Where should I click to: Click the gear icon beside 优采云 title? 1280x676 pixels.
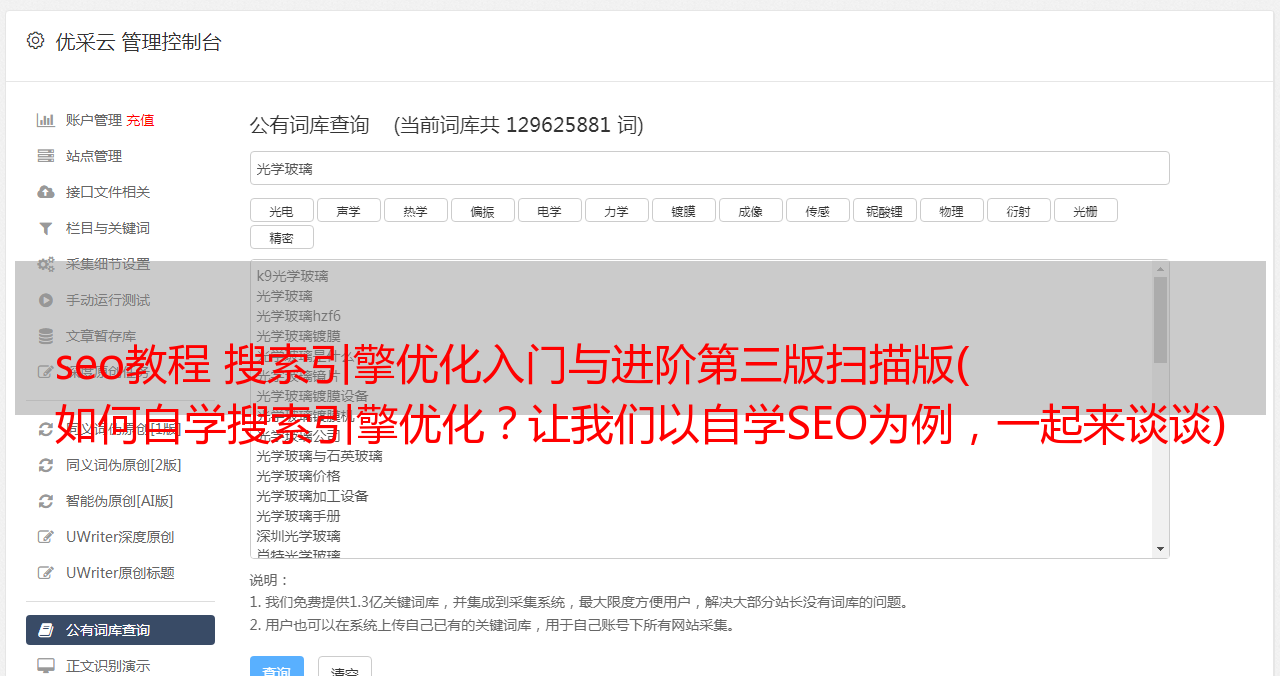pyautogui.click(x=36, y=41)
